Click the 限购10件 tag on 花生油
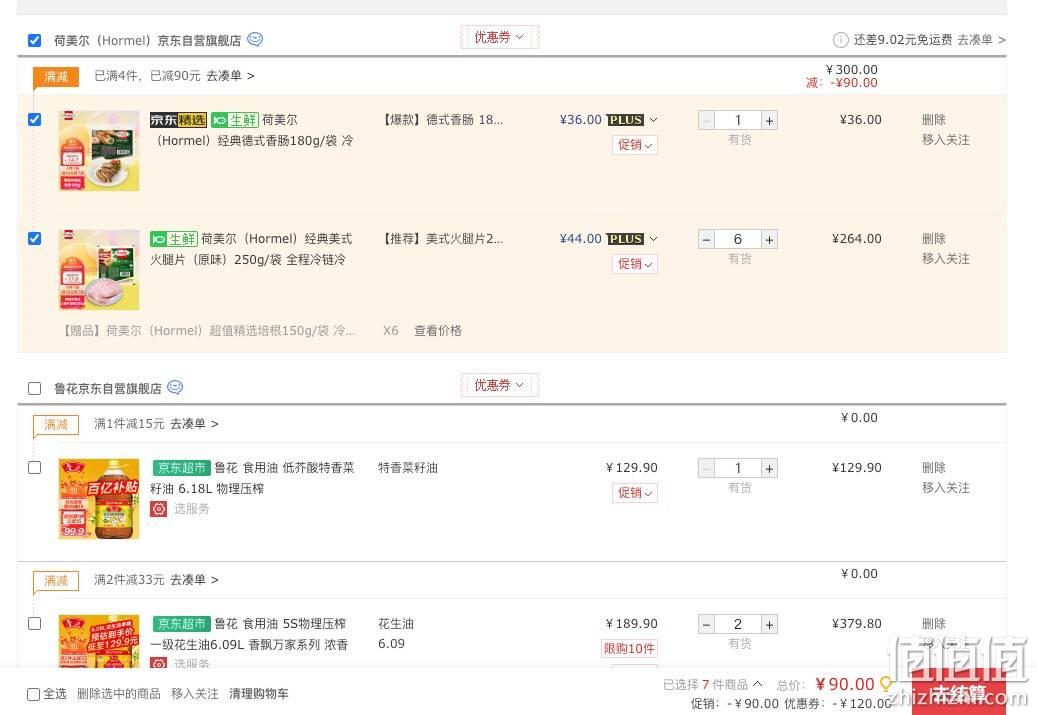The width and height of the screenshot is (1037, 715). point(629,648)
